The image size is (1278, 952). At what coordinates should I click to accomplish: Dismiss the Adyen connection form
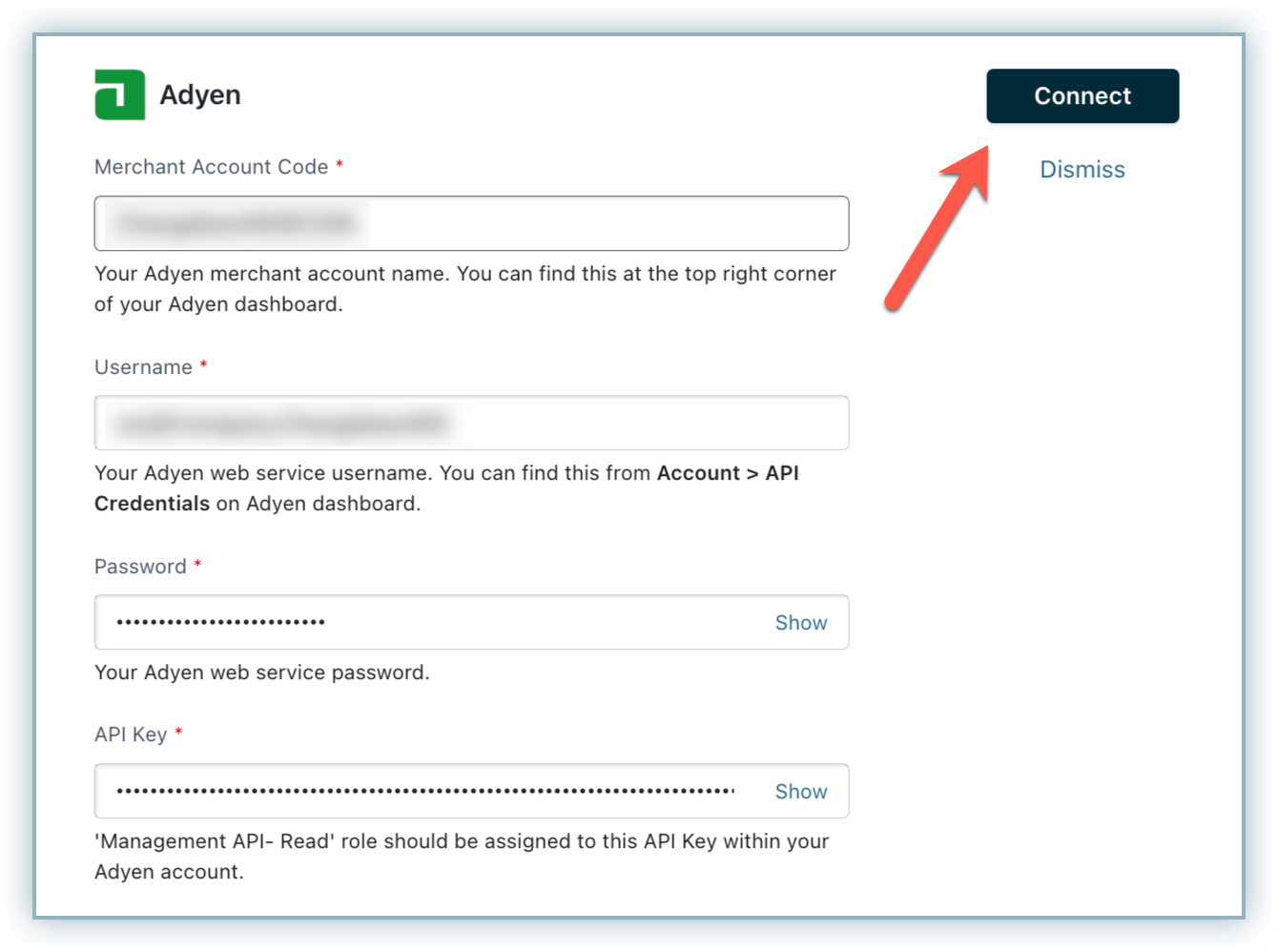1082,170
